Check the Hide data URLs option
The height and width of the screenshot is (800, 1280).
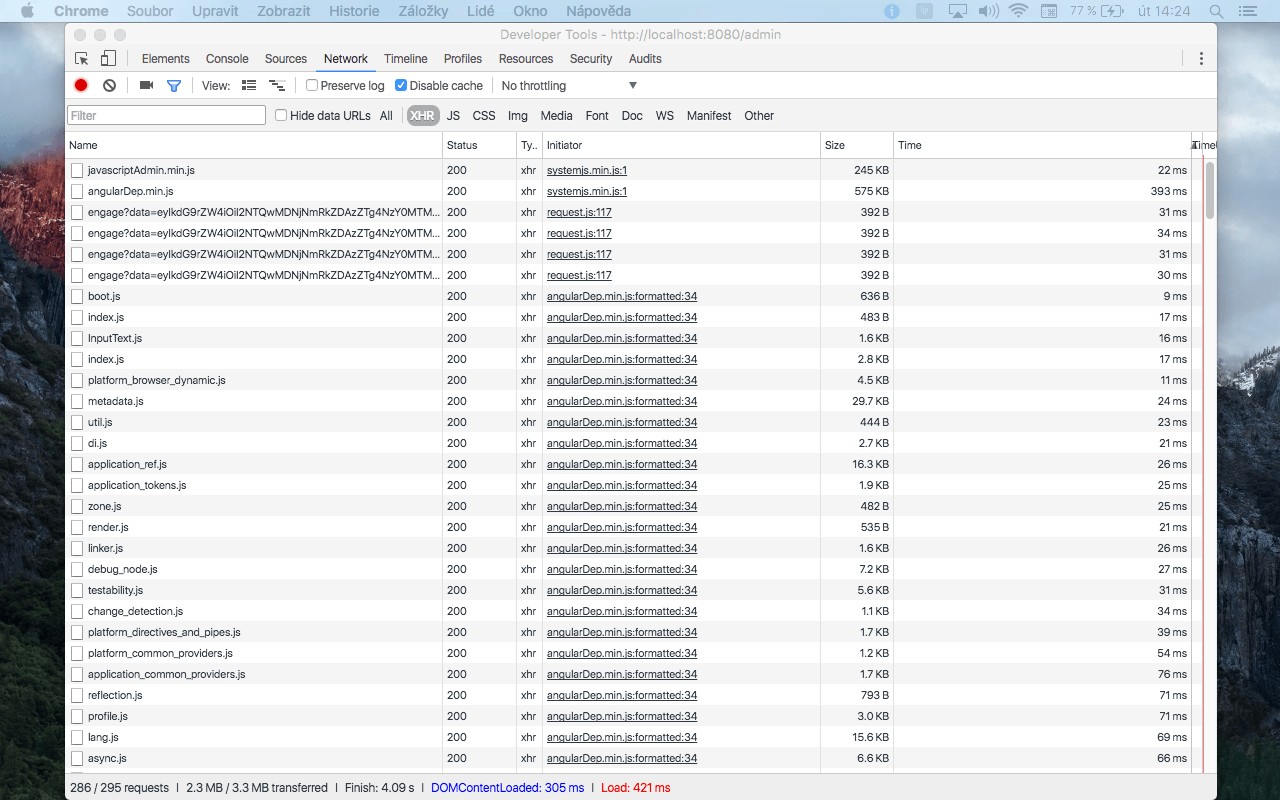[281, 116]
